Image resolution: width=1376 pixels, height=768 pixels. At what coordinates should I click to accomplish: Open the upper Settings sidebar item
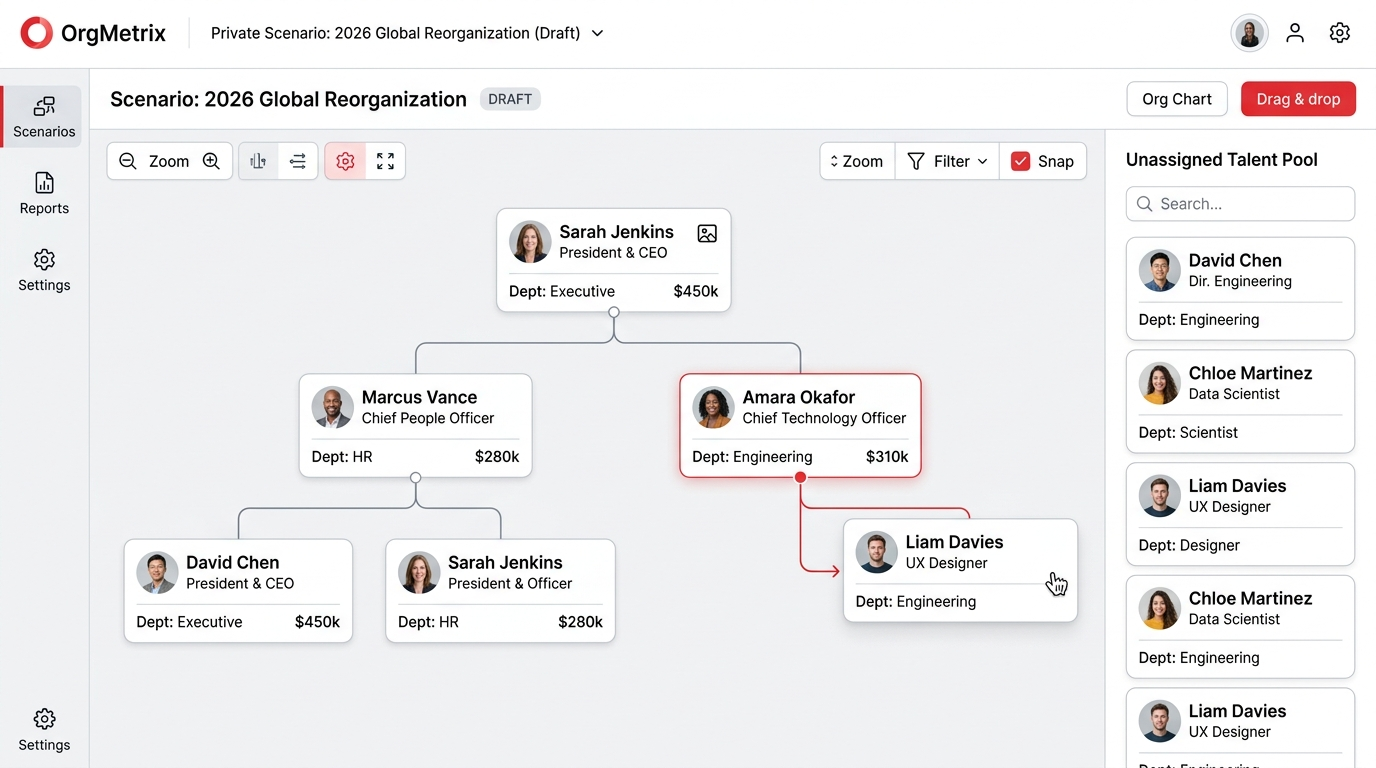tap(44, 271)
